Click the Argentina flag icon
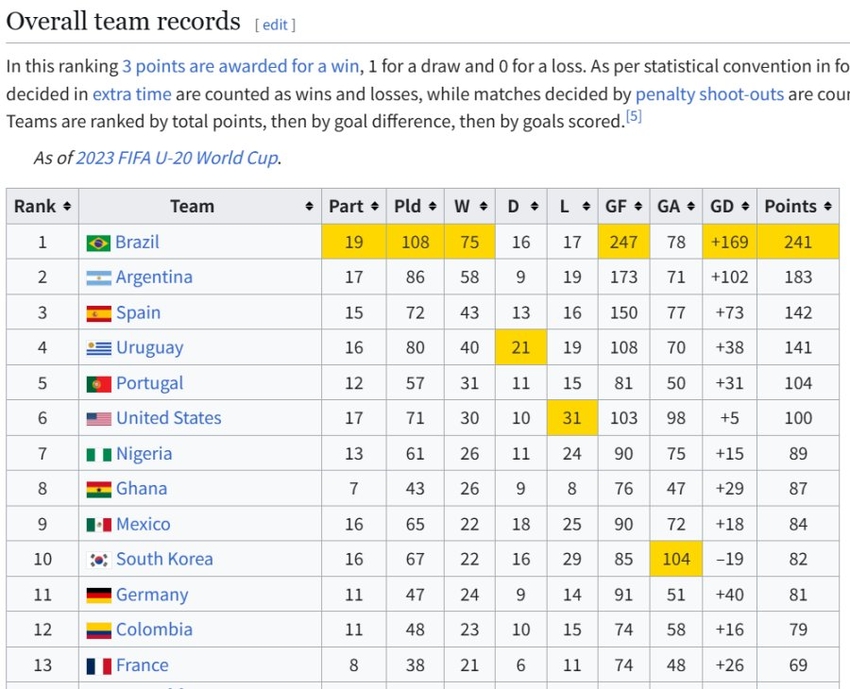Image resolution: width=850 pixels, height=689 pixels. (98, 278)
